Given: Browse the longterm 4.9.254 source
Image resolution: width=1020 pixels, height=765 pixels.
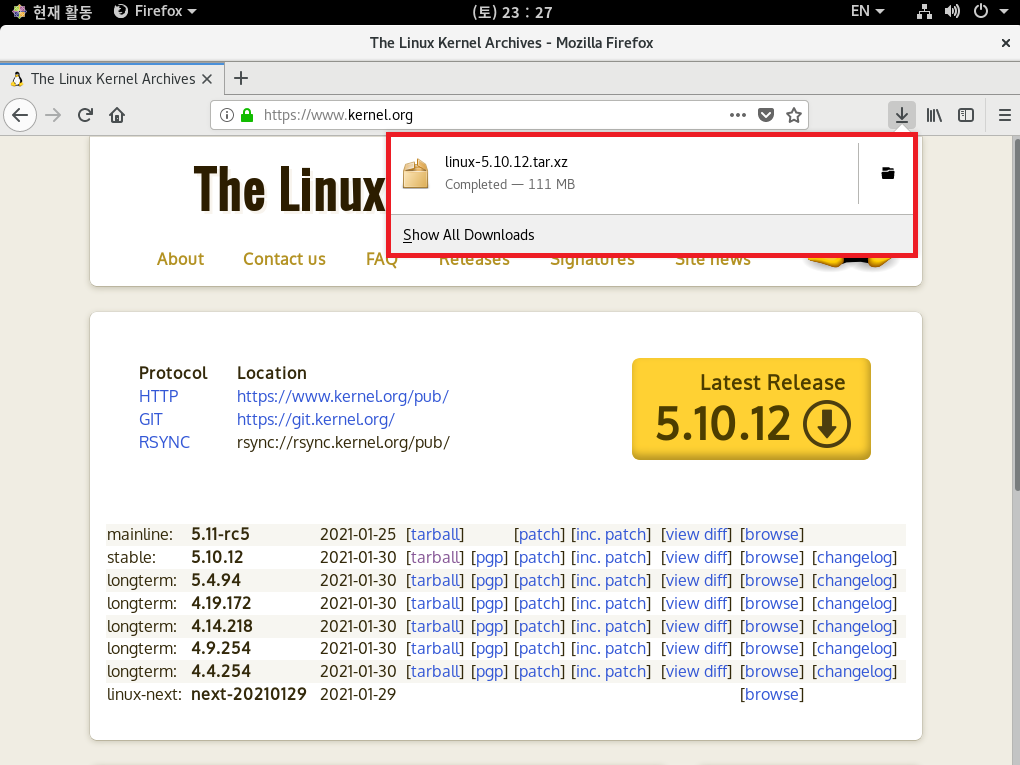Looking at the screenshot, I should pyautogui.click(x=772, y=649).
